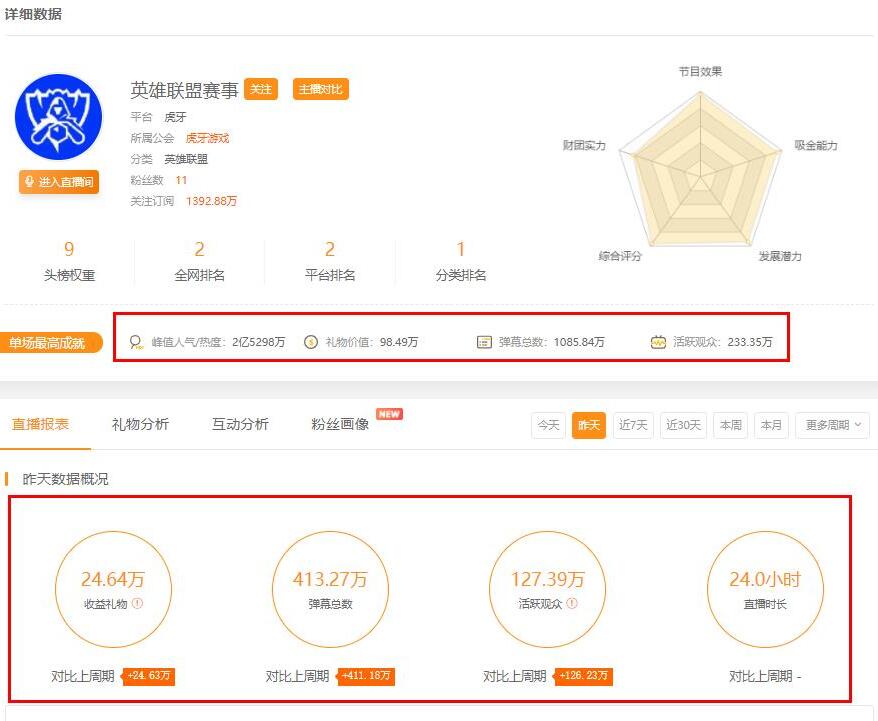
Task: Click the gift value coin icon
Action: point(311,341)
